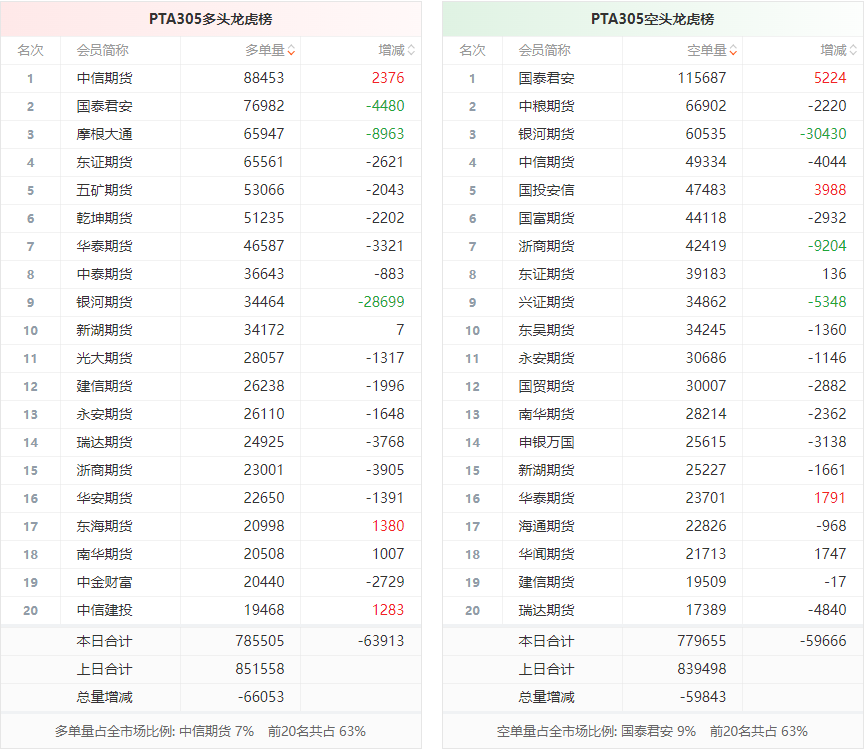Screen dimensions: 865x751
Task: Click sort icon beside 增减 in 空头 table
Action: pos(853,51)
